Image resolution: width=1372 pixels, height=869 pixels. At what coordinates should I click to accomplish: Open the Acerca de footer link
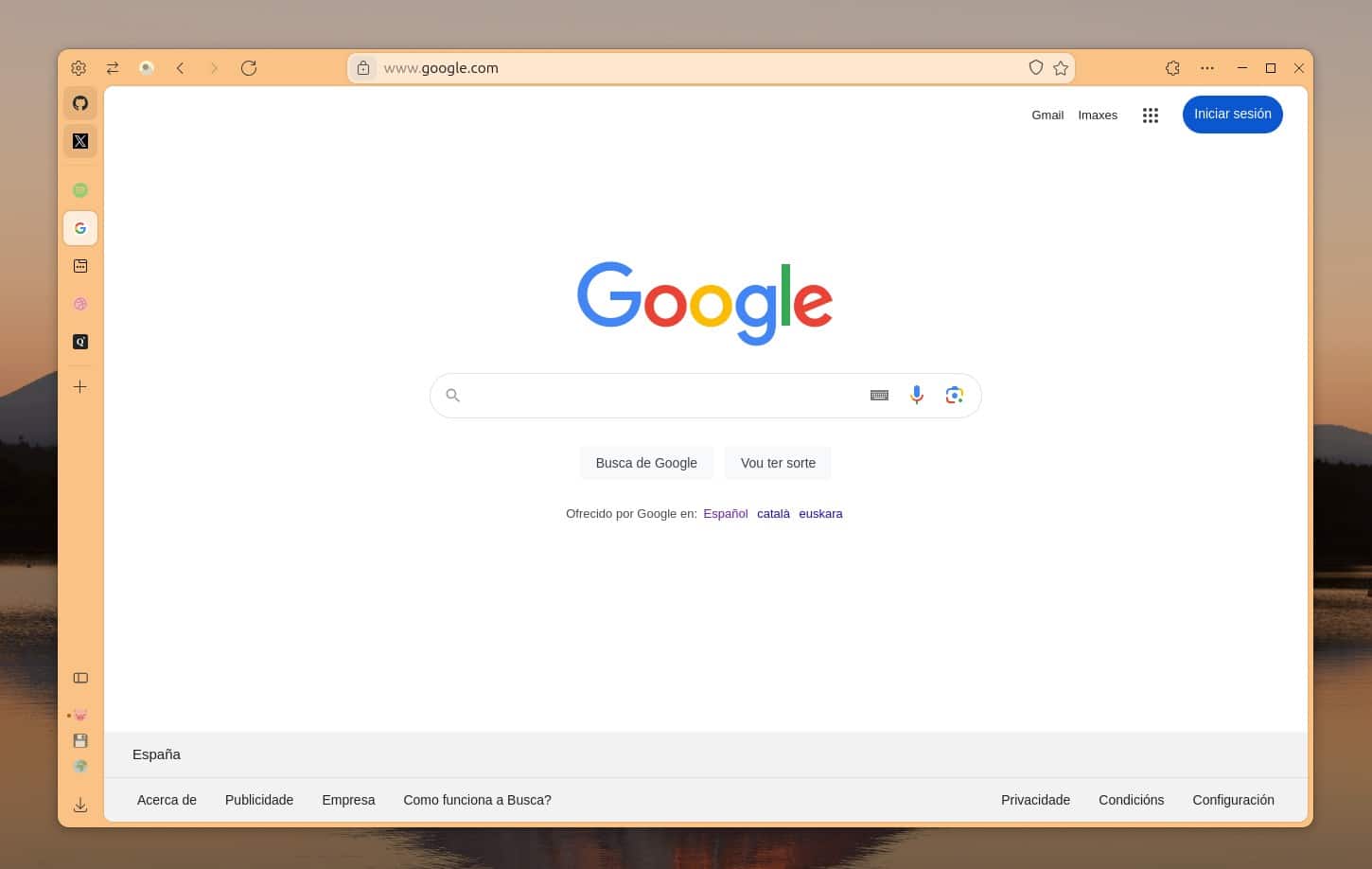point(167,800)
